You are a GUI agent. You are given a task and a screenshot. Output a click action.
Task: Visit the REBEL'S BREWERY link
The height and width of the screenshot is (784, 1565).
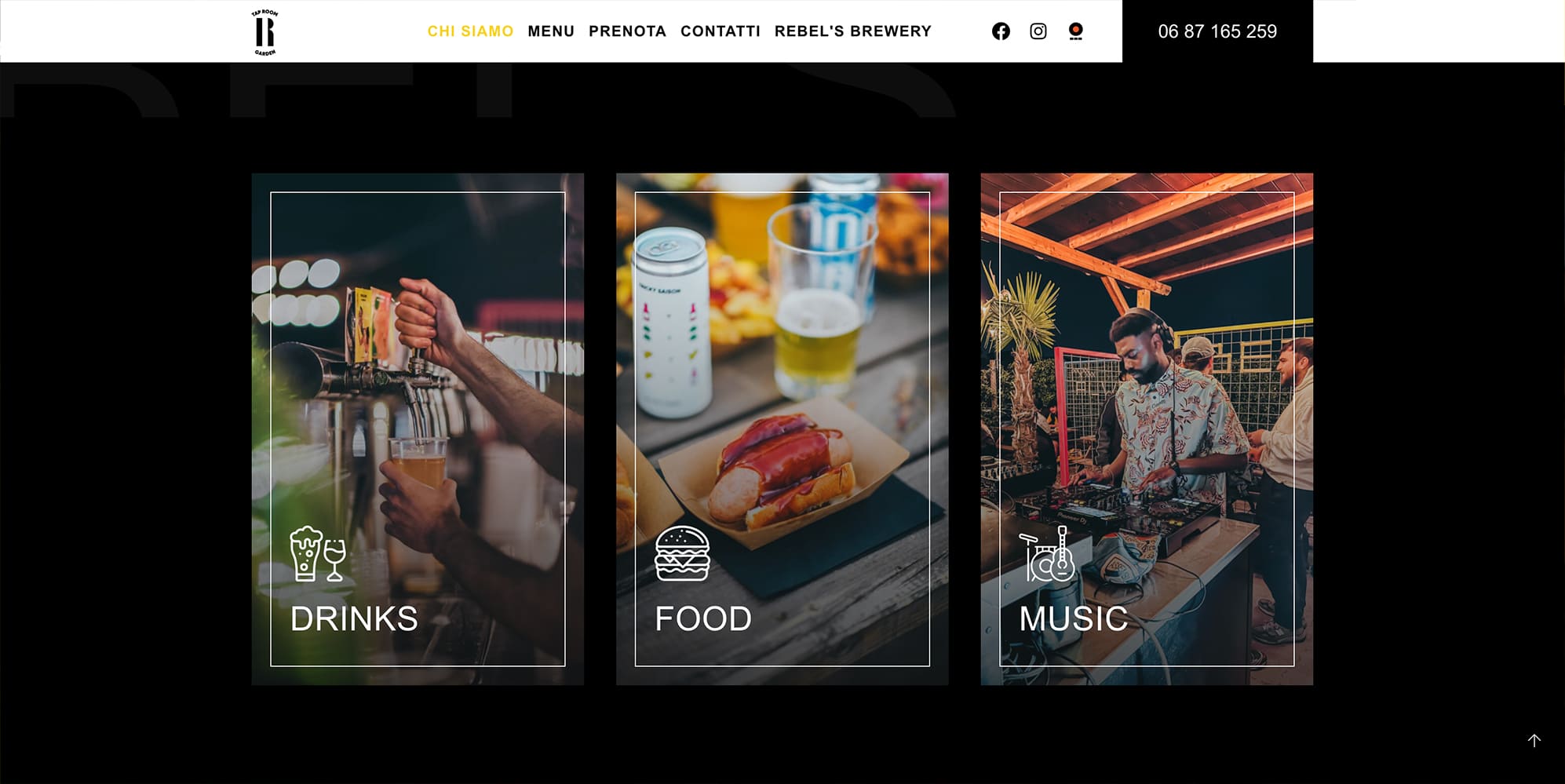tap(853, 31)
